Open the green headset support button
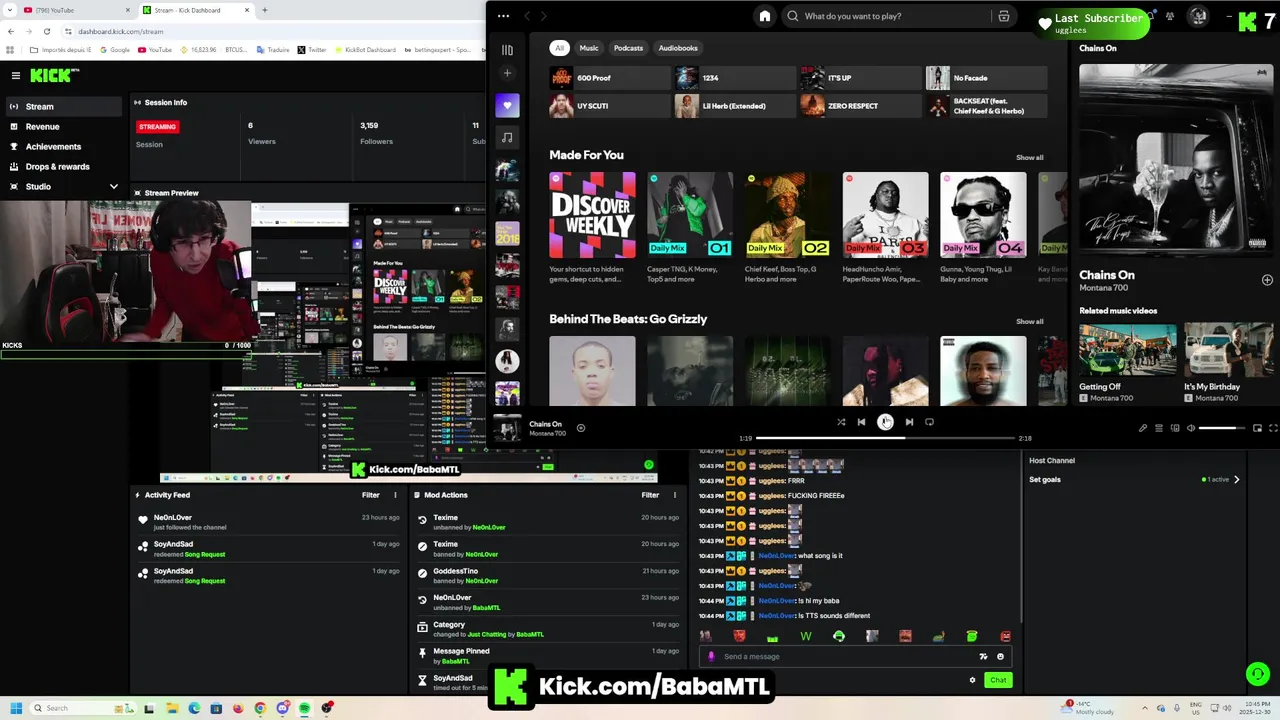 [x=1258, y=674]
